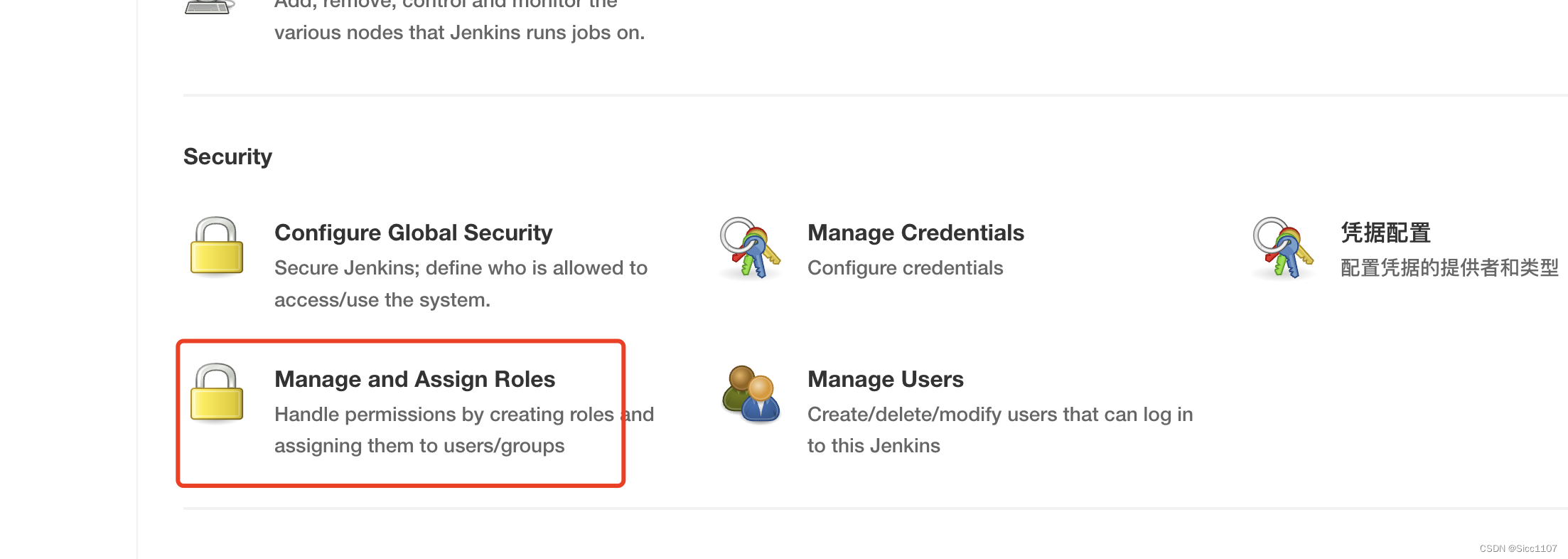Click the padlock icon for Manage and Assign Roles
The width and height of the screenshot is (1568, 559).
[217, 393]
